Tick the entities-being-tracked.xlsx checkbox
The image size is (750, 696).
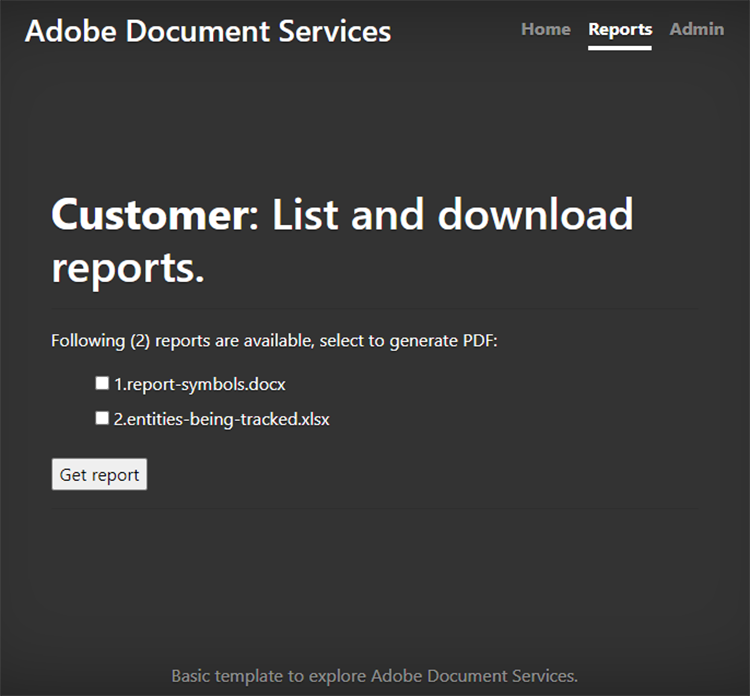102,419
